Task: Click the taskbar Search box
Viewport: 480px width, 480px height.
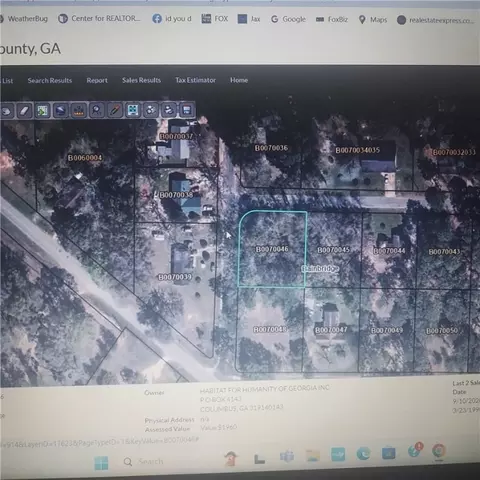Action: [143, 462]
